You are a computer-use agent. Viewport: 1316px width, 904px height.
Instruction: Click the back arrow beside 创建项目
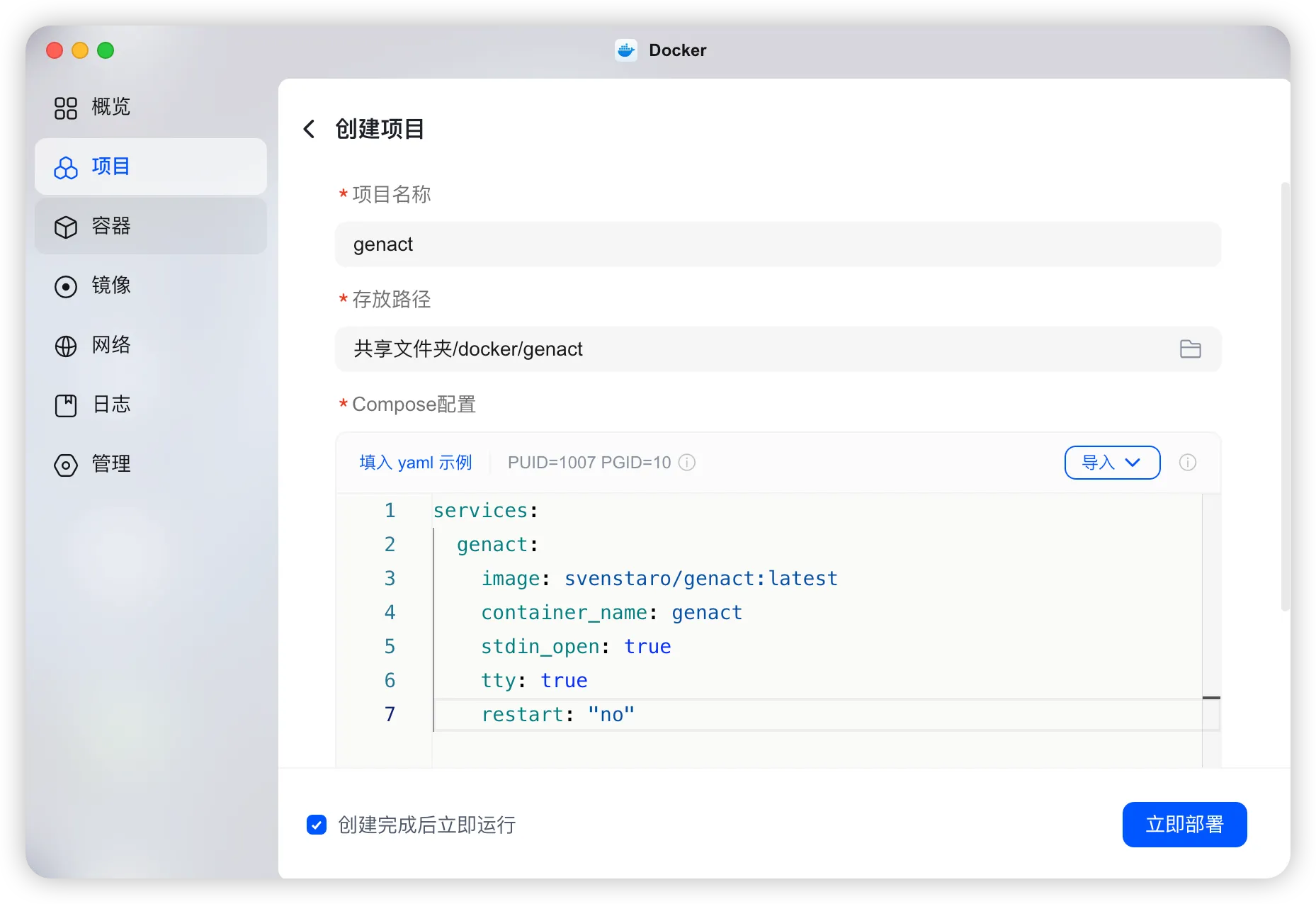point(309,129)
